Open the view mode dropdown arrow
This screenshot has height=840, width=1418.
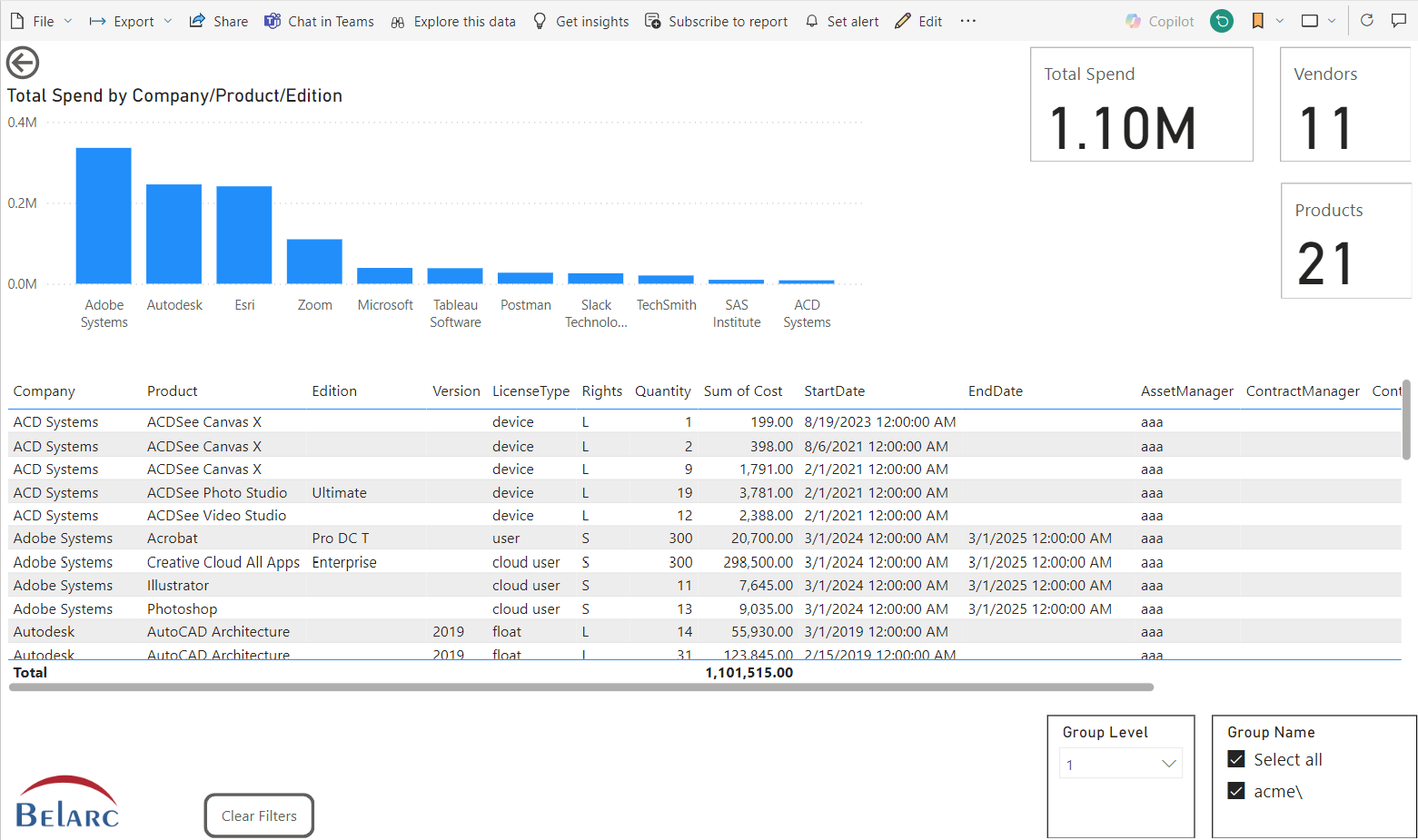(1332, 21)
